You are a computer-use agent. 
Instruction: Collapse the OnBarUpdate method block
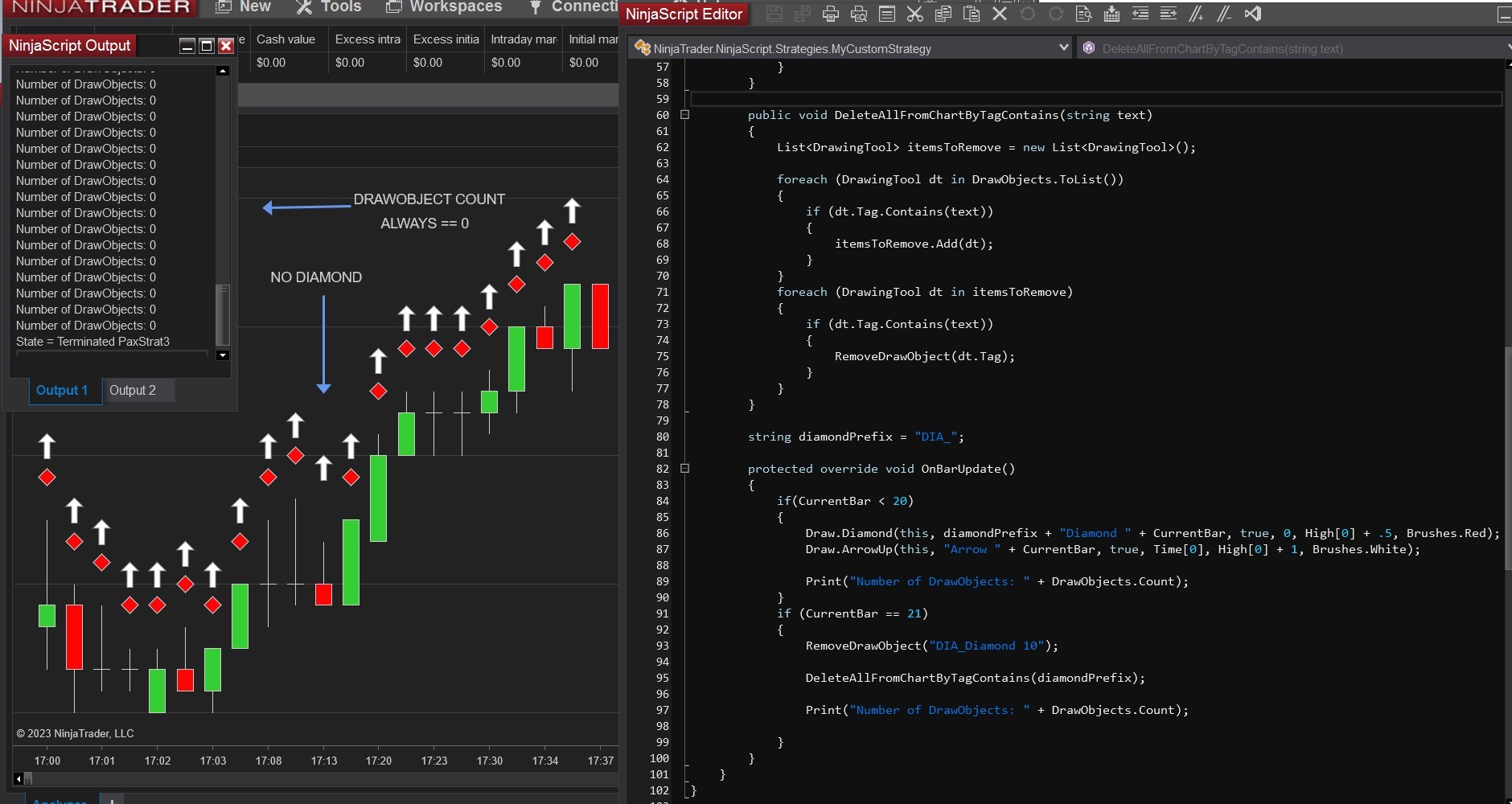[685, 469]
